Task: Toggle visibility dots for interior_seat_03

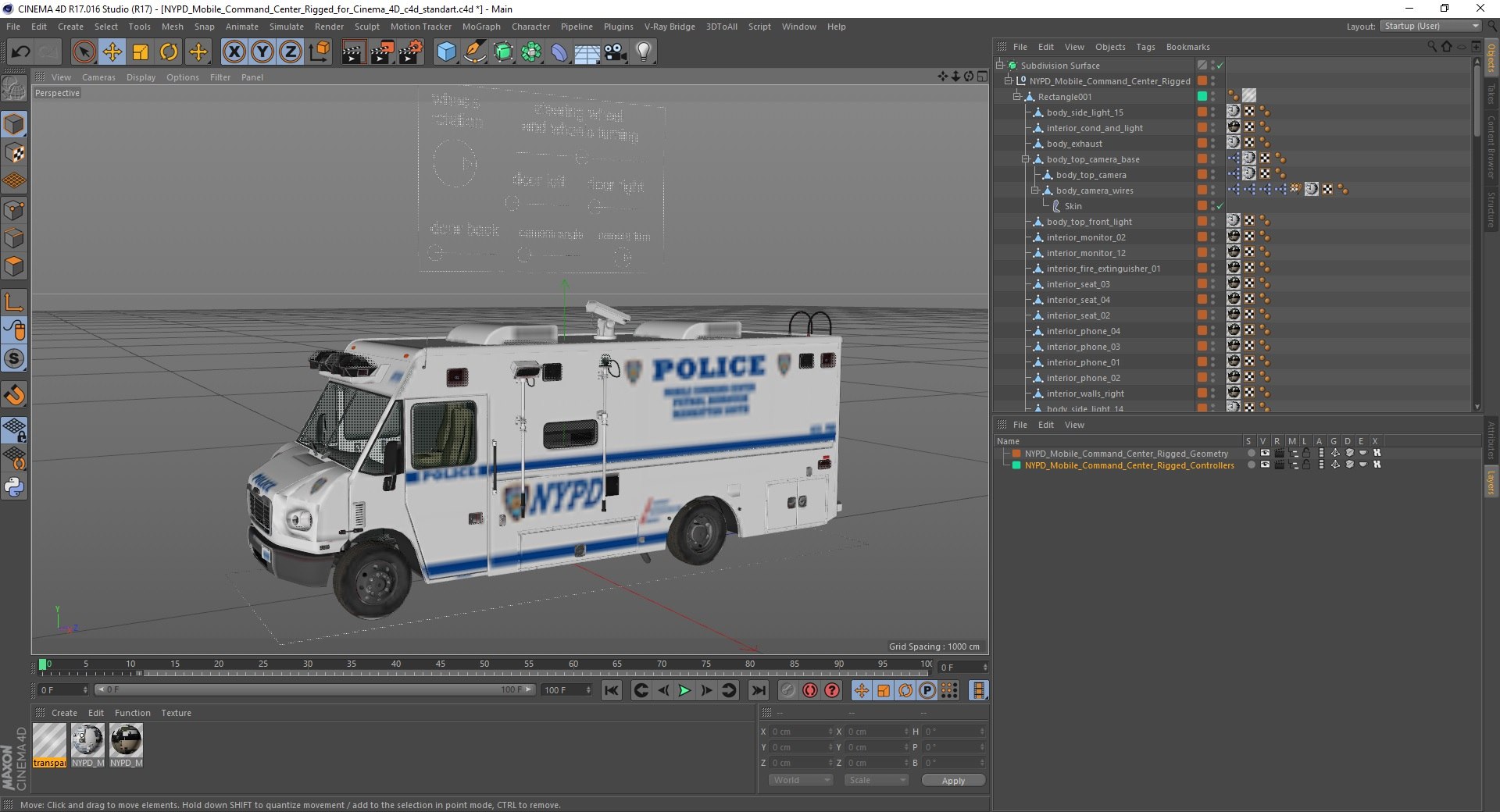Action: 1213,284
